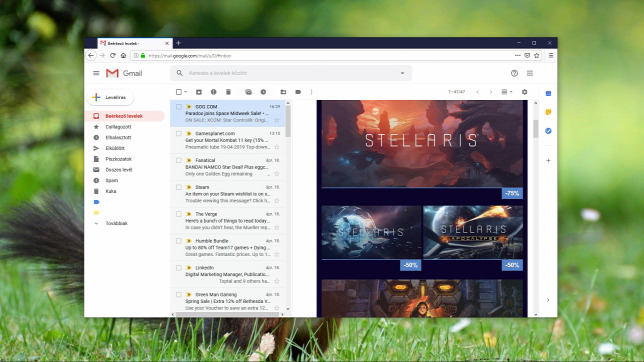Viewport: 644px width, 362px height.
Task: Snooze message with the clock toolbar icon
Action: (x=263, y=92)
